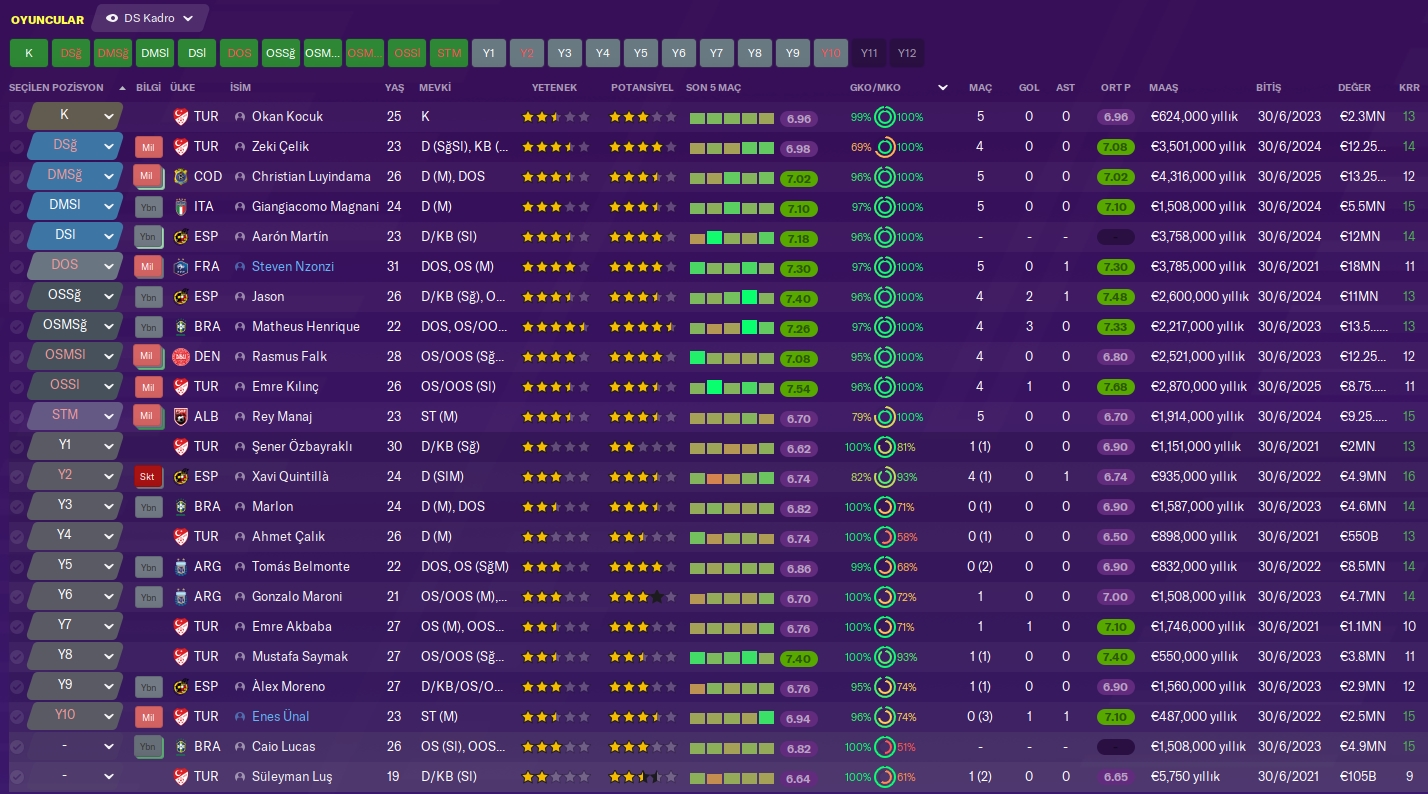
Task: Click the 7.54 rating badge for Emre Kılınç
Action: 798,389
